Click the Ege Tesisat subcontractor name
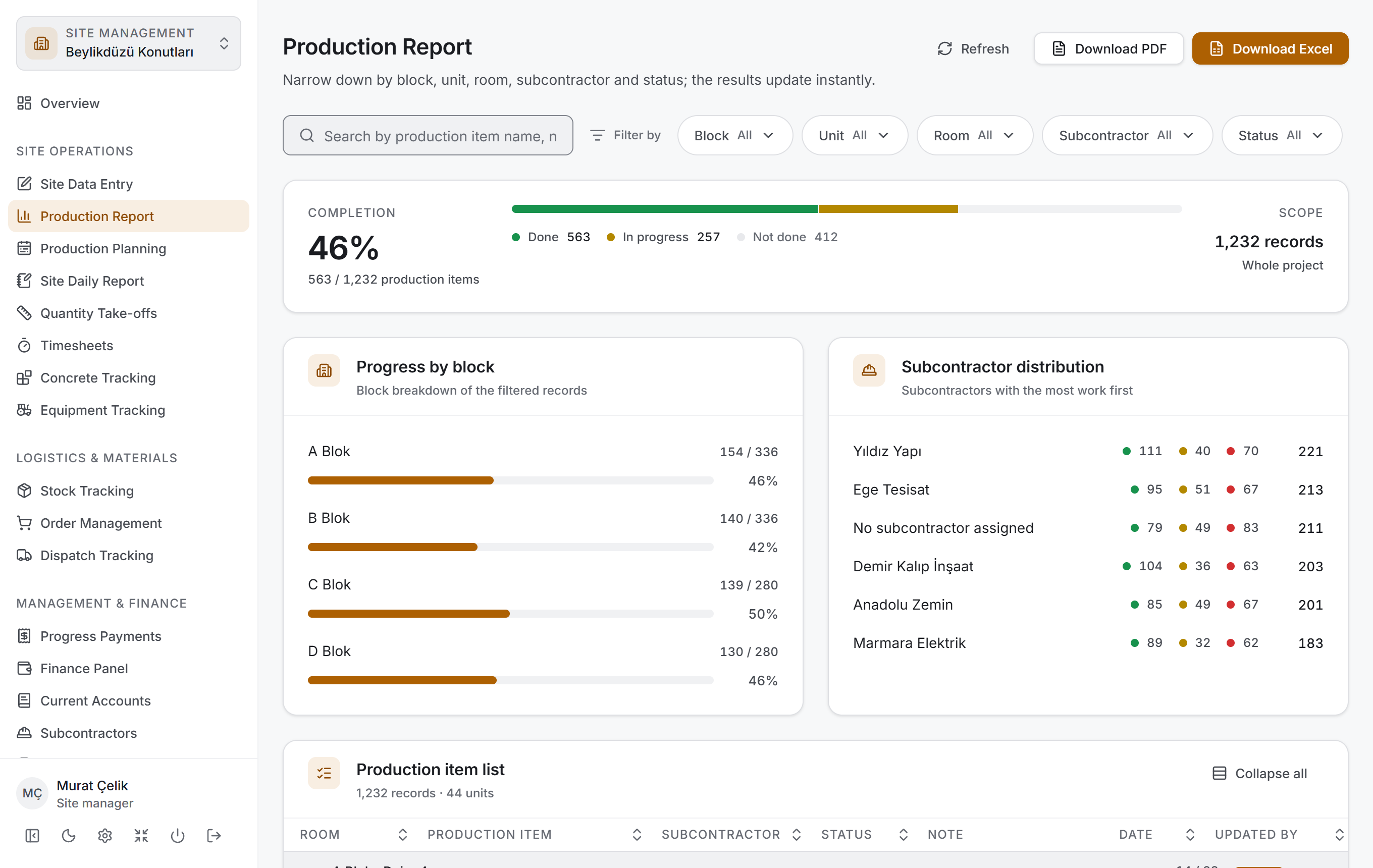Screen dimensions: 1373x868 [x=890, y=490]
